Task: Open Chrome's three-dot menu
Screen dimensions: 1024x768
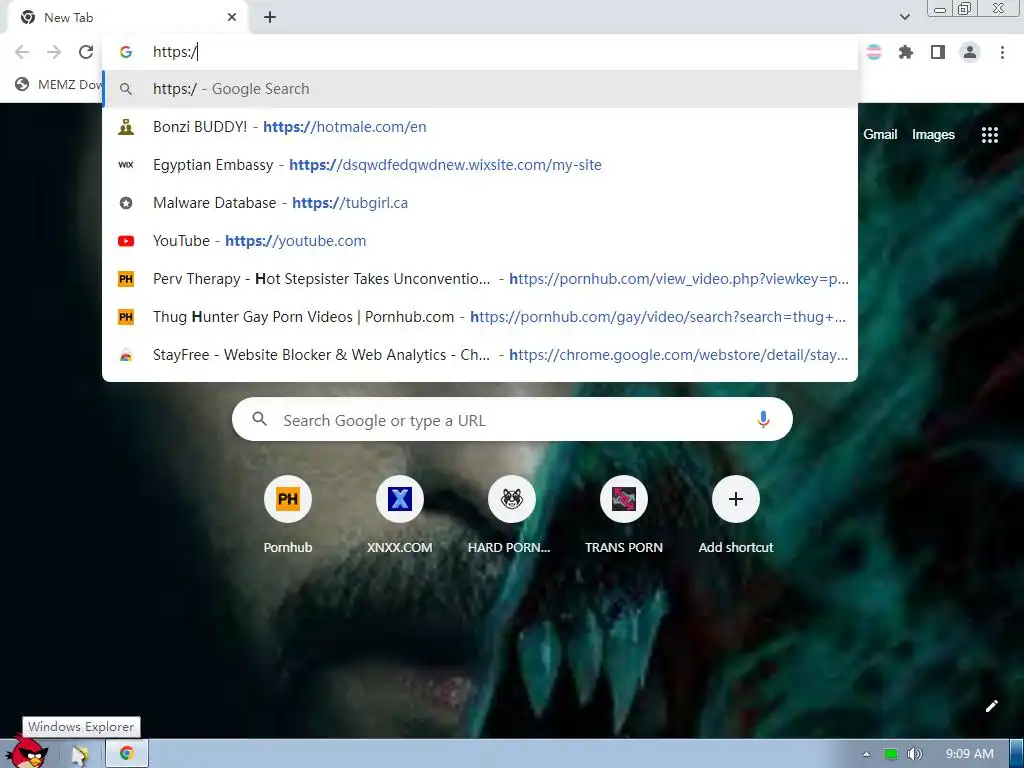Action: pyautogui.click(x=1002, y=52)
